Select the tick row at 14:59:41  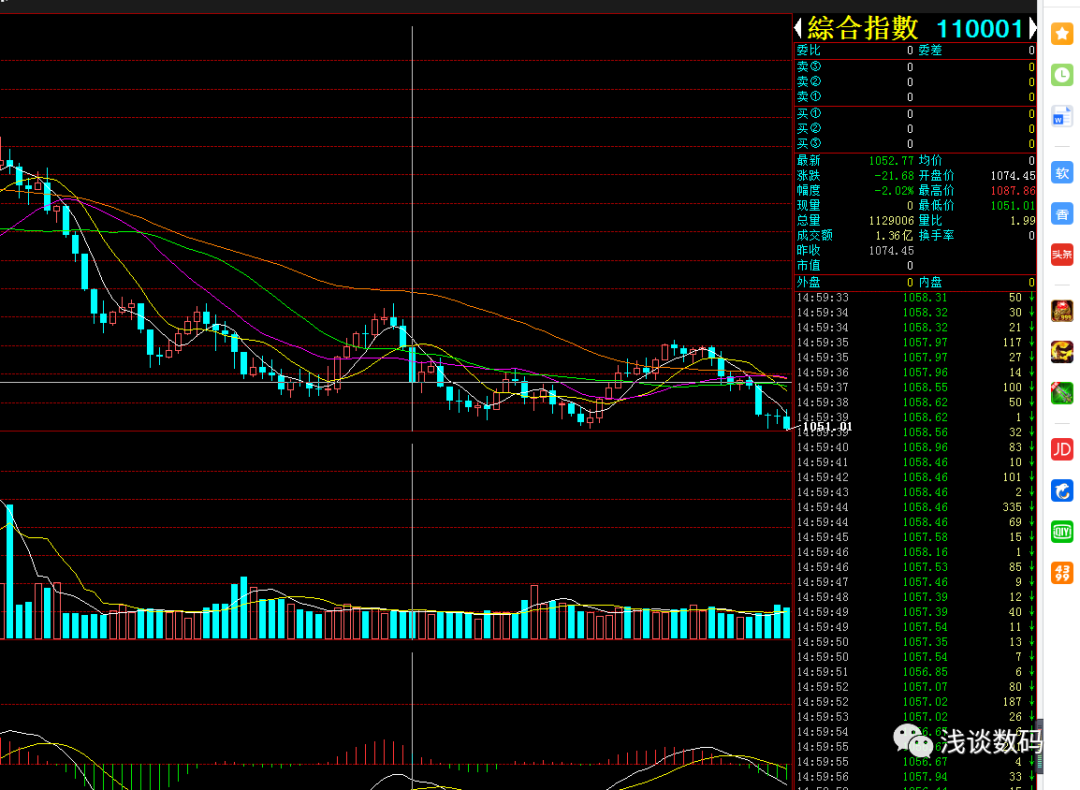[915, 462]
